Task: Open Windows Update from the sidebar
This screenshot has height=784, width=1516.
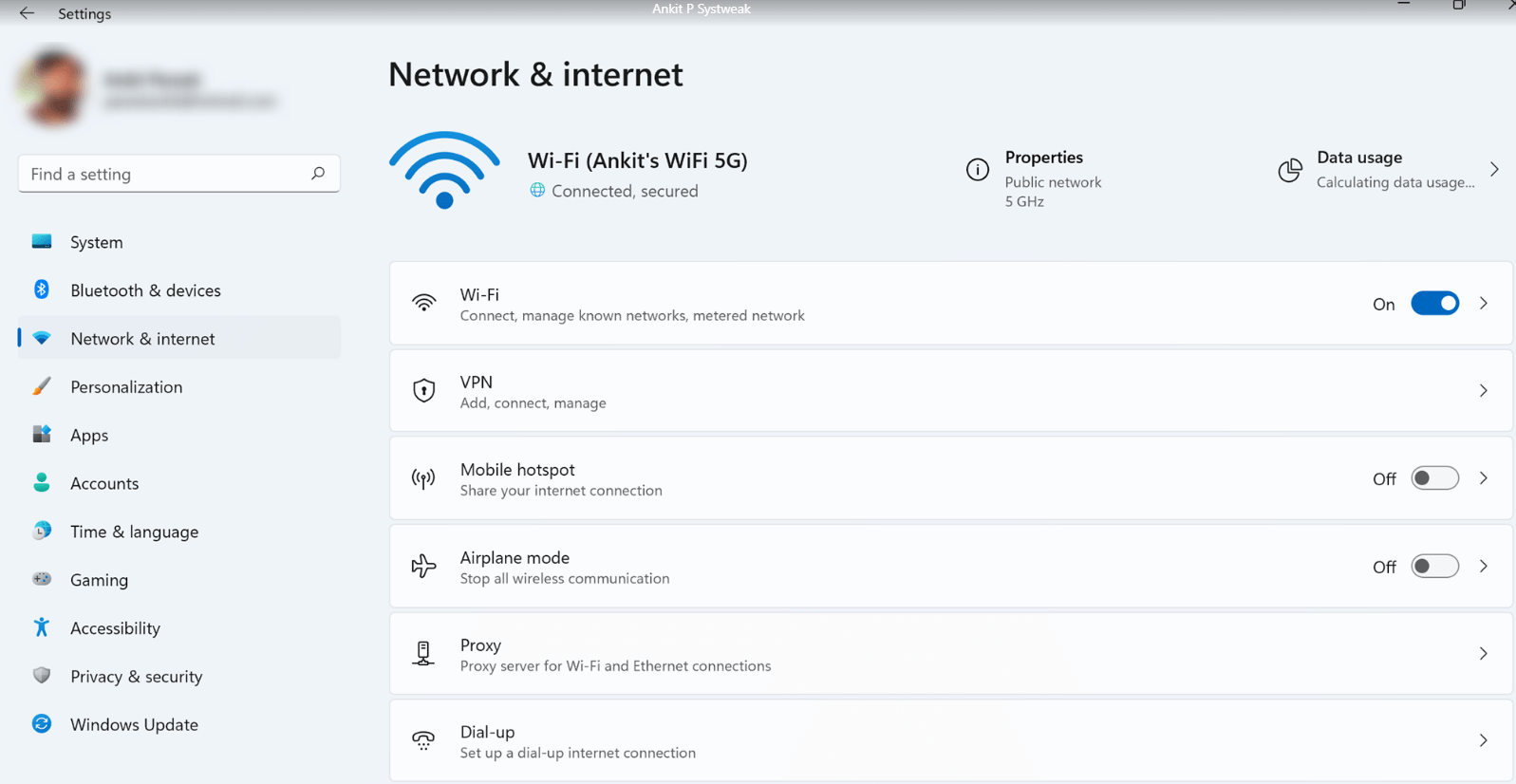Action: [134, 724]
